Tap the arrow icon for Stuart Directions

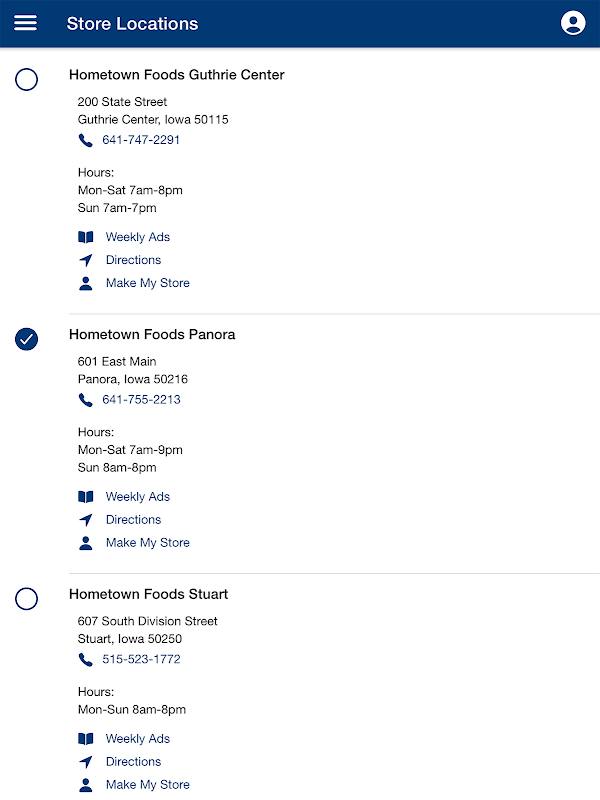pos(86,762)
